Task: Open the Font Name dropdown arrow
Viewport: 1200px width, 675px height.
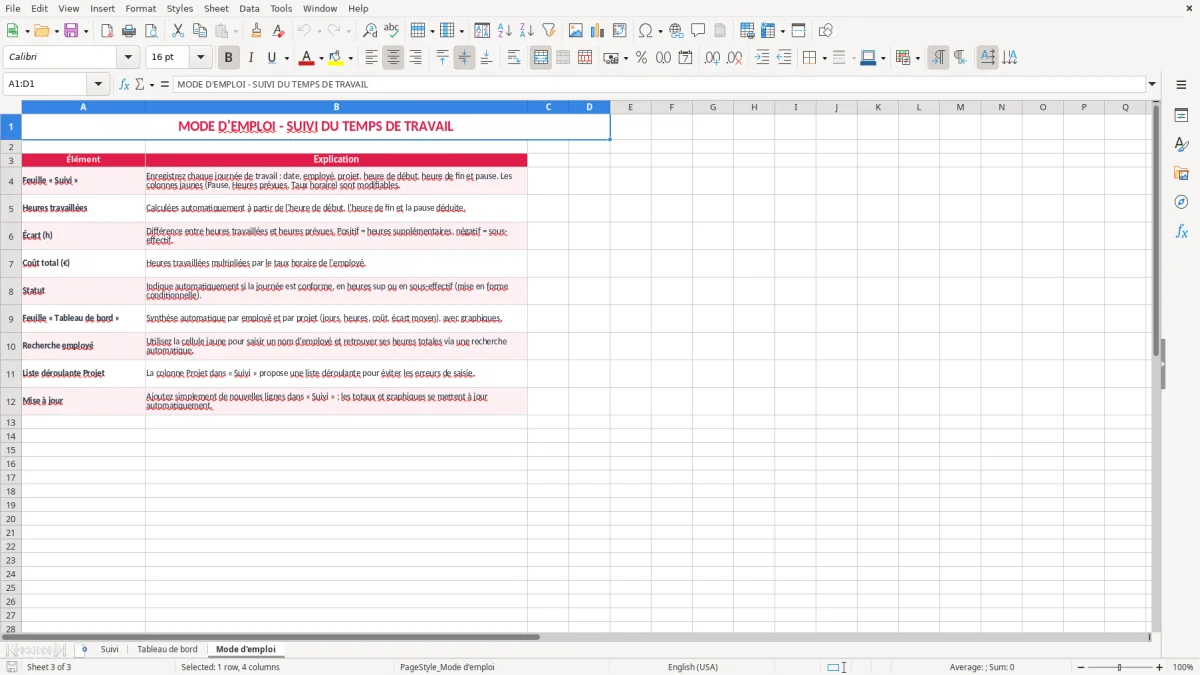Action: 128,58
